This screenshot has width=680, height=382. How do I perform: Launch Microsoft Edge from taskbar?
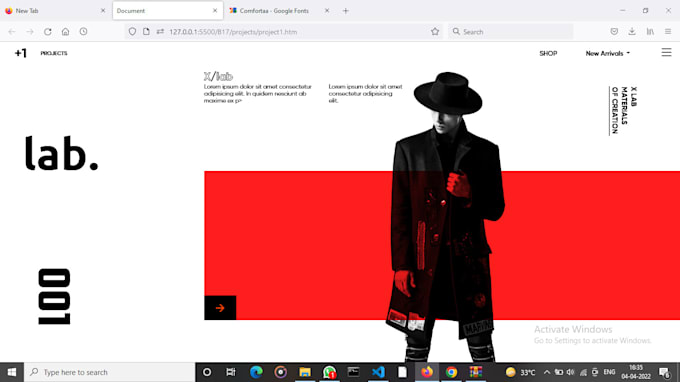256,372
